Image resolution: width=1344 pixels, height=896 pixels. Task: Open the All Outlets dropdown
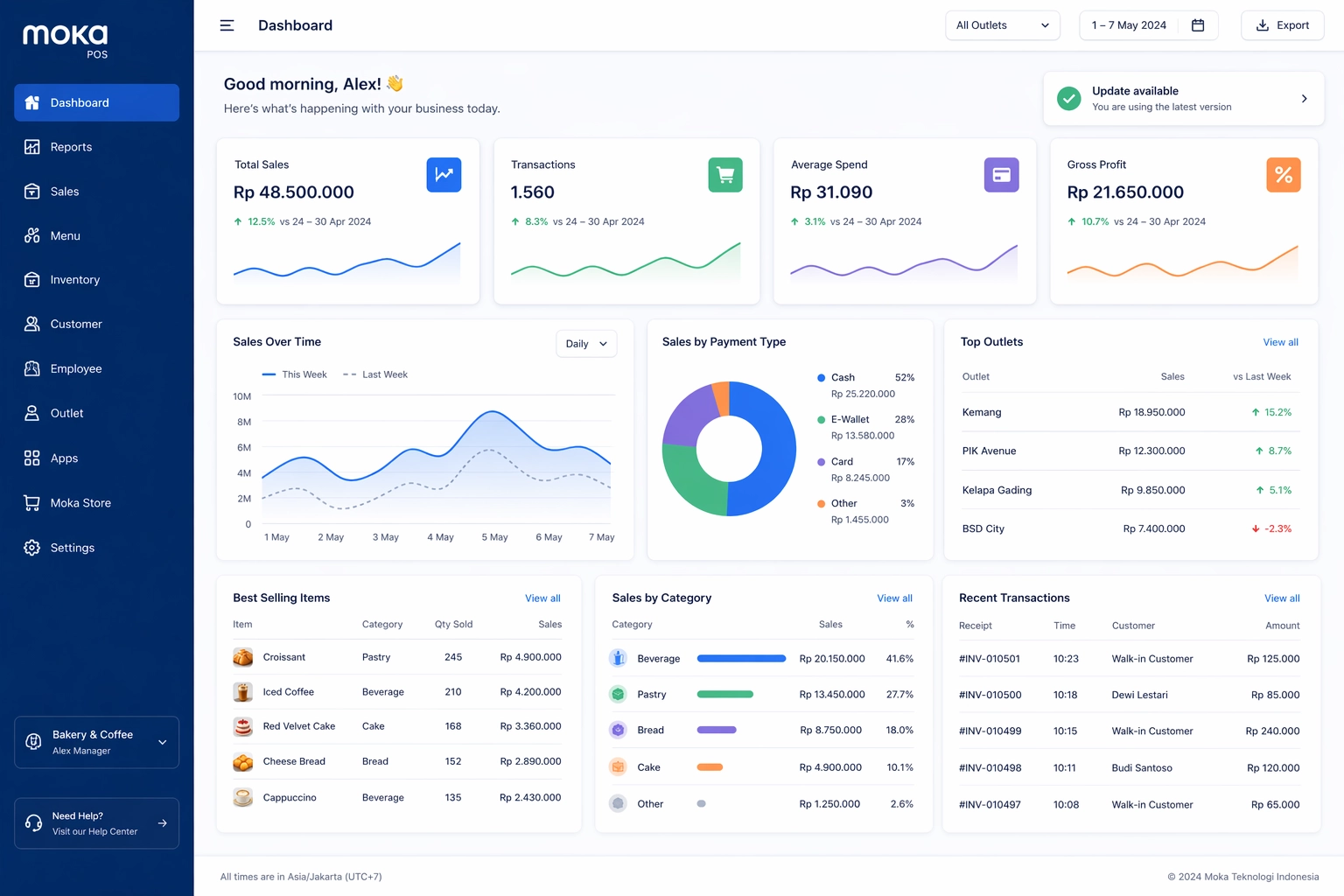pos(1002,25)
